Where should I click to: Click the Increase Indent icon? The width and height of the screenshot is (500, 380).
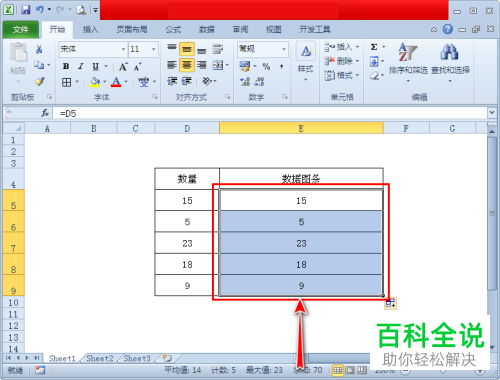tap(187, 81)
